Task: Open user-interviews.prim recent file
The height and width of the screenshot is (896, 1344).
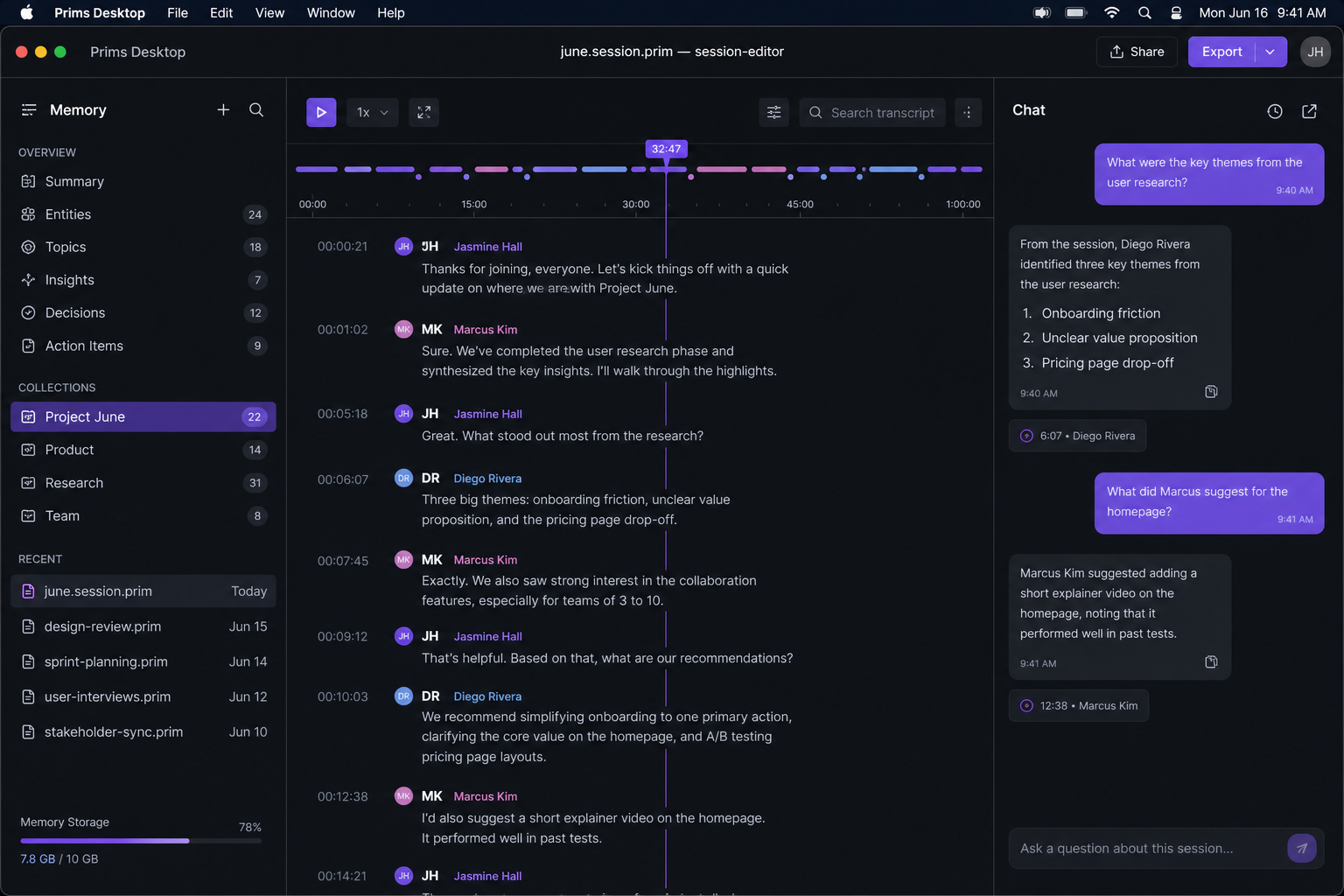Action: (x=143, y=696)
